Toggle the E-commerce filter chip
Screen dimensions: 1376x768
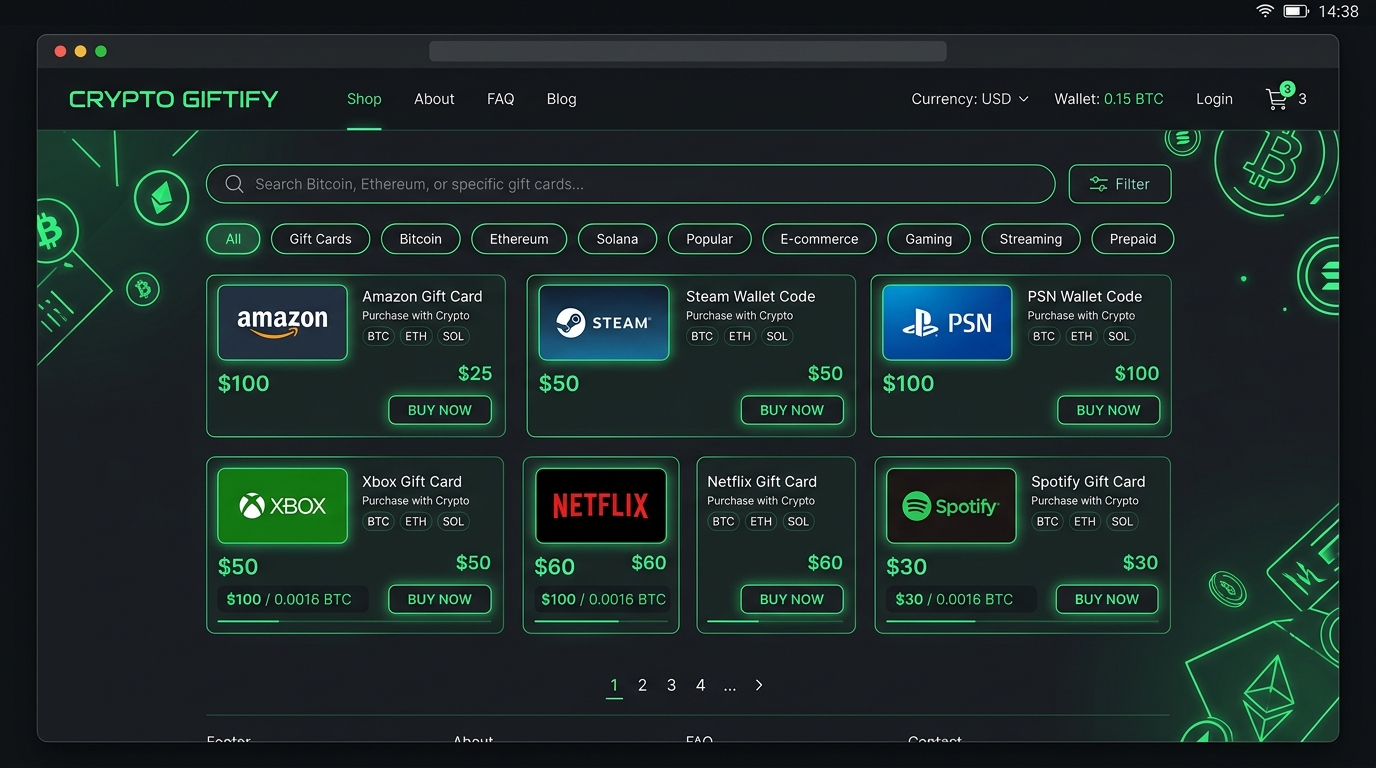(x=819, y=239)
